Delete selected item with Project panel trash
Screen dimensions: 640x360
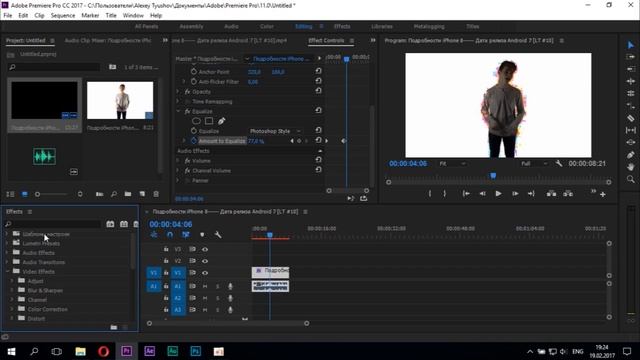click(156, 194)
